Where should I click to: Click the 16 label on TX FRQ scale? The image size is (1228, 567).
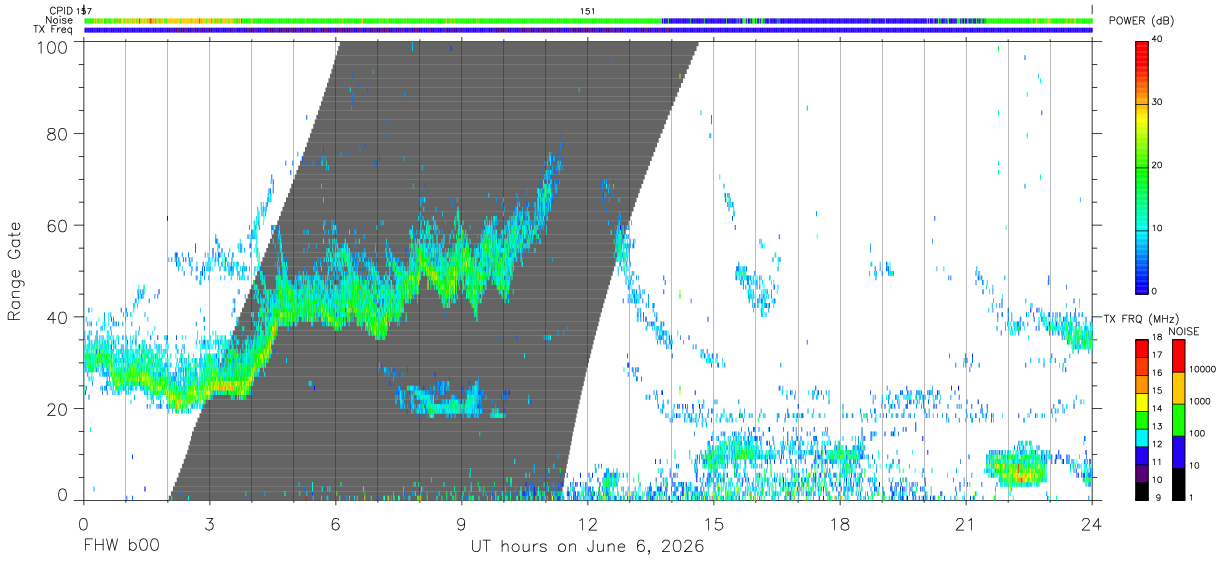tap(1157, 373)
